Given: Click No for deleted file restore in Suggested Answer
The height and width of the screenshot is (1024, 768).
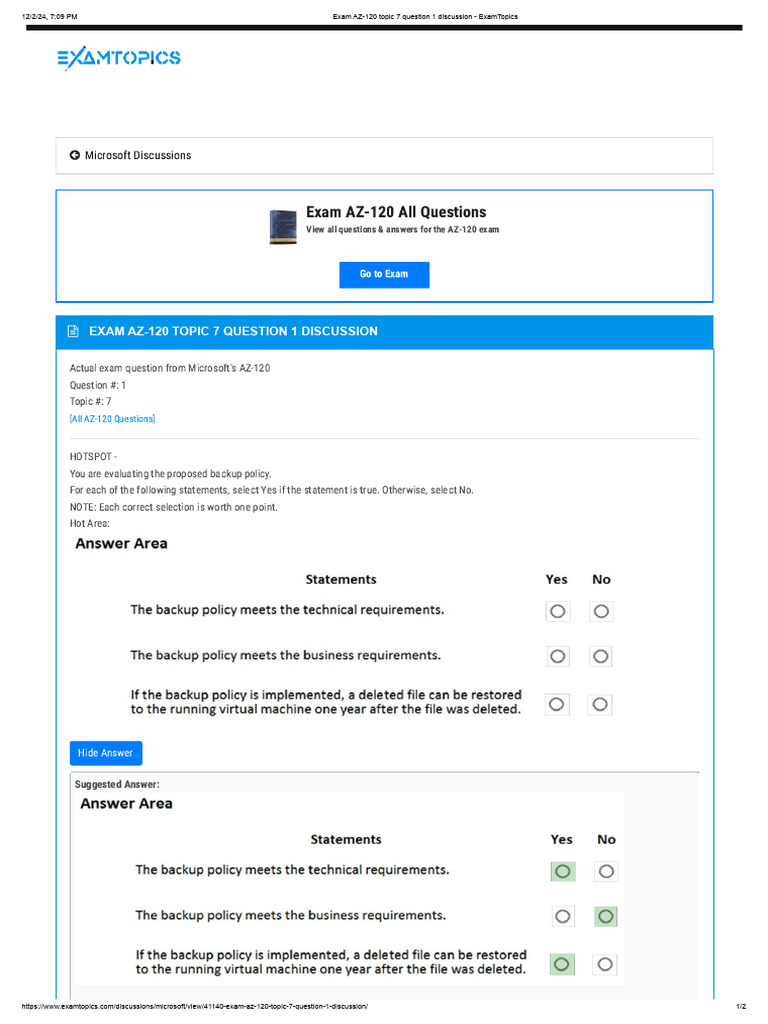Looking at the screenshot, I should (605, 964).
